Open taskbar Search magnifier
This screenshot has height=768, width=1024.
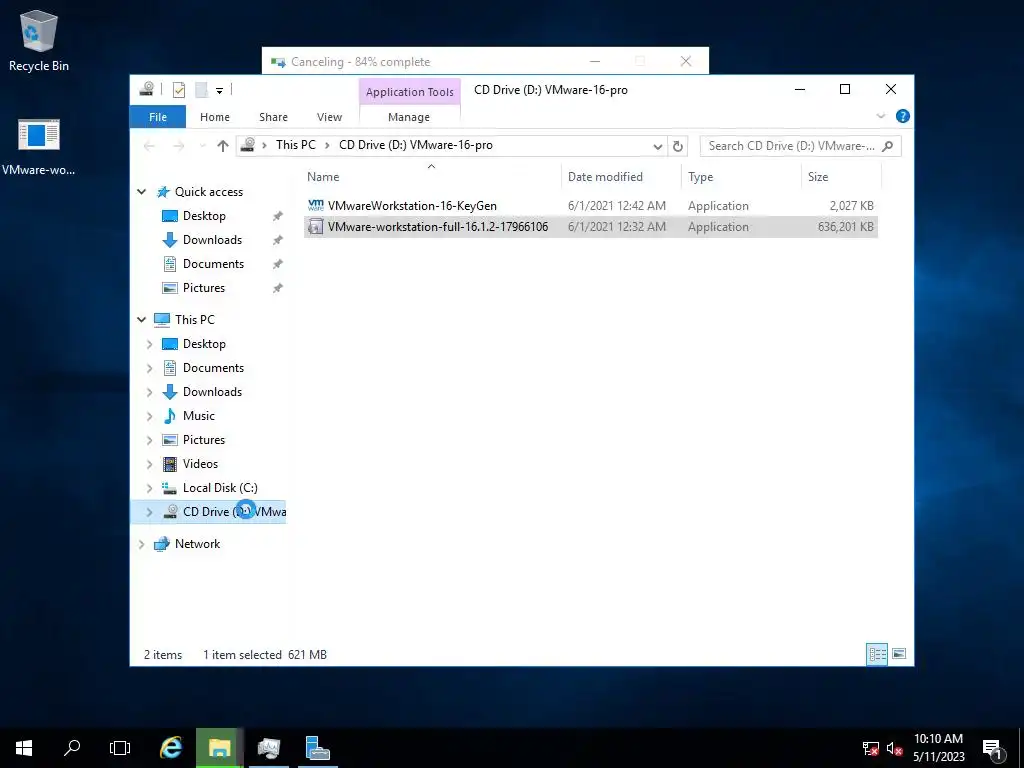72,748
